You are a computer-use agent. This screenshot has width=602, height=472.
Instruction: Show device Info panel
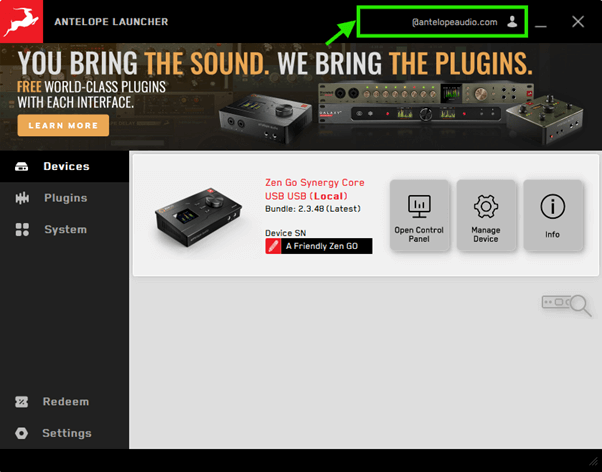point(553,215)
